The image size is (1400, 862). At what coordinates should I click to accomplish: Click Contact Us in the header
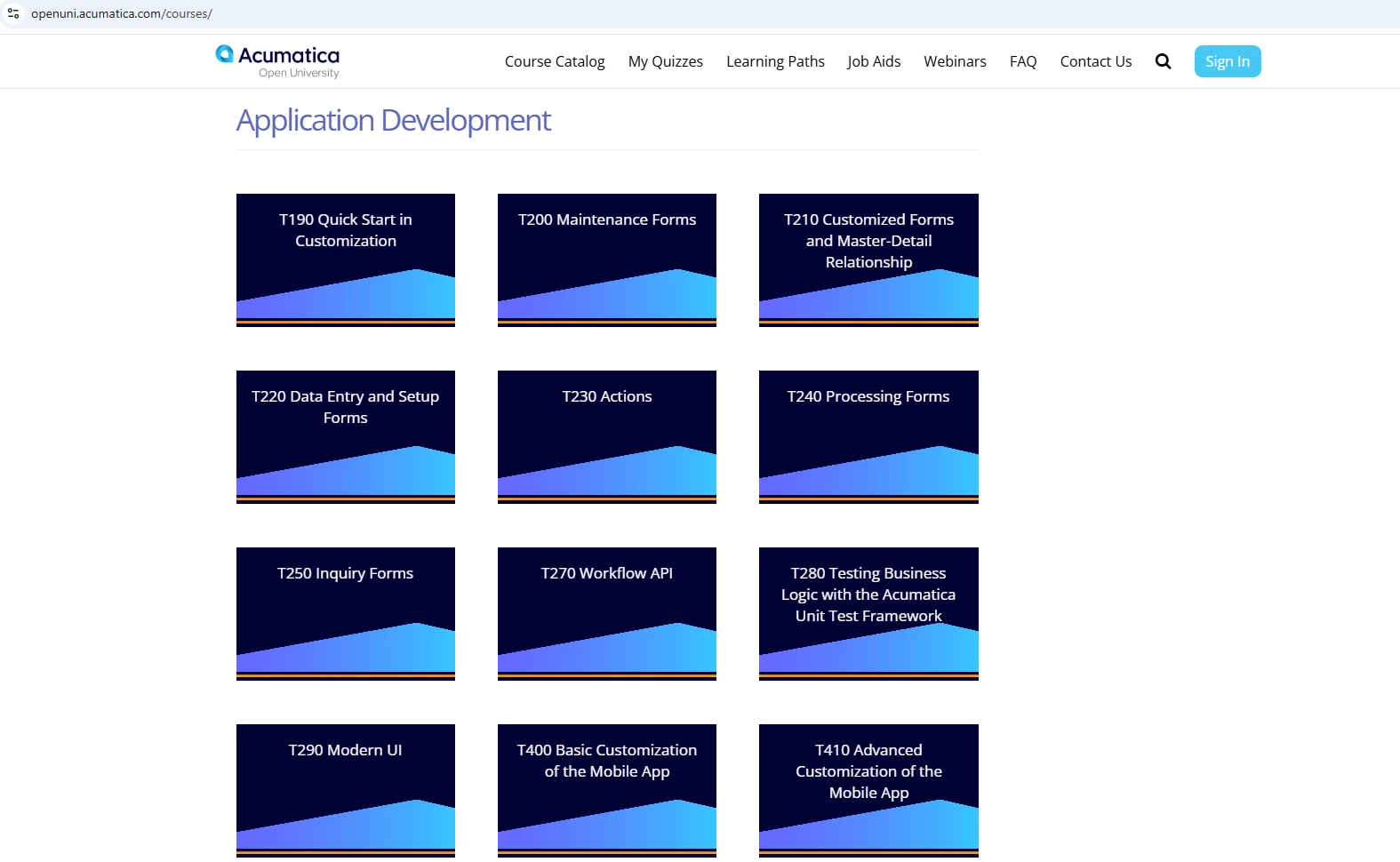pyautogui.click(x=1096, y=61)
